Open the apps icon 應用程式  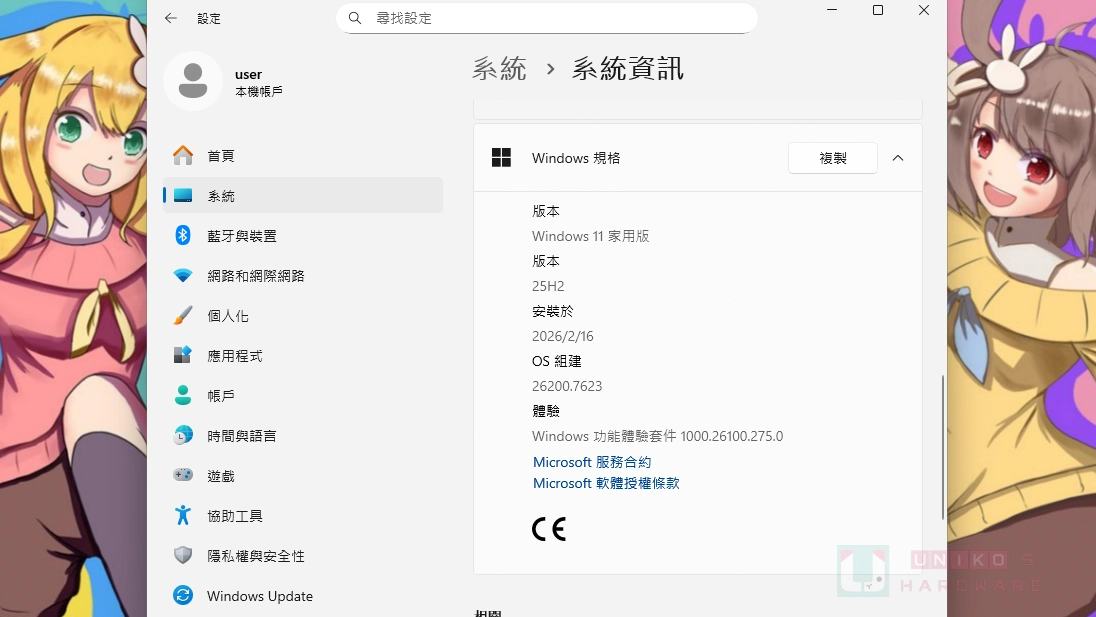(x=183, y=355)
